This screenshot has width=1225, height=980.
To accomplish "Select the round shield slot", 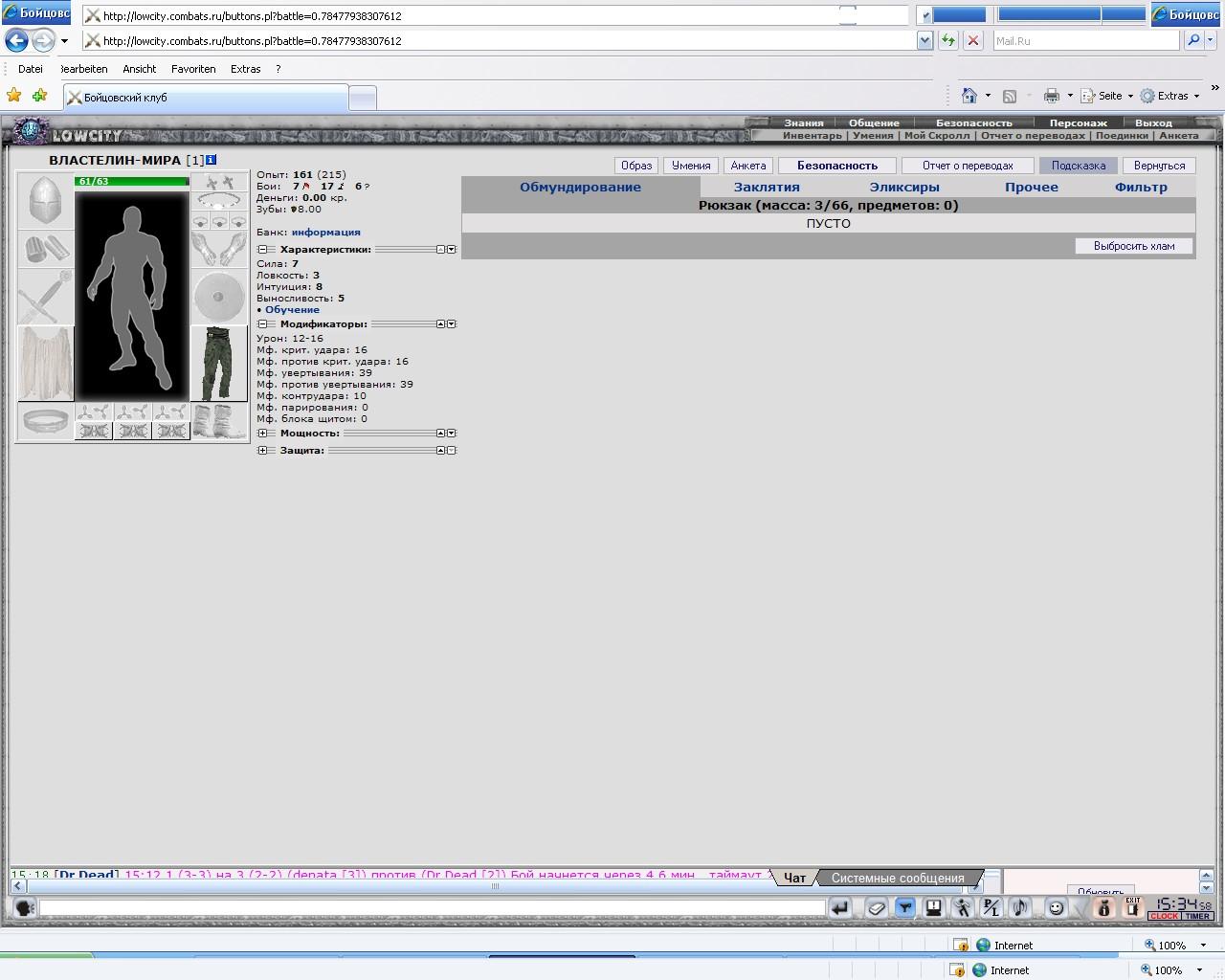I will (219, 297).
